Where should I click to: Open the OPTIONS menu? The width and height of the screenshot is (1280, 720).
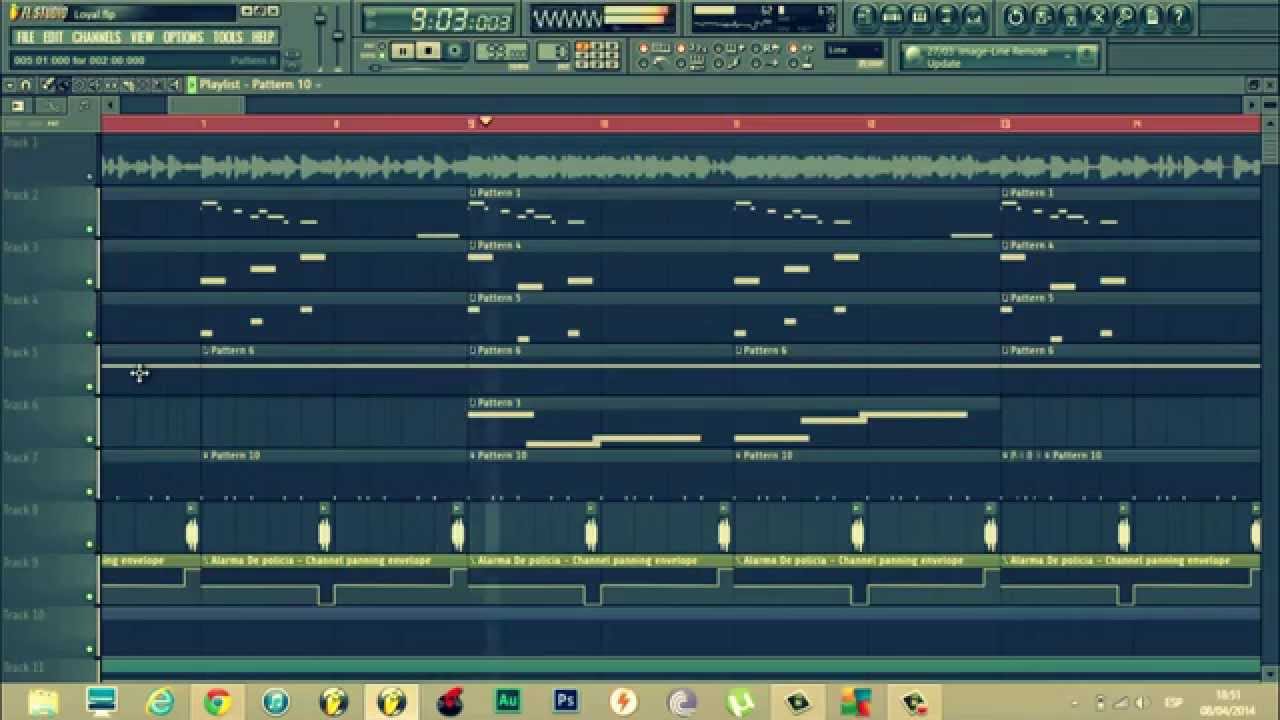pos(183,37)
